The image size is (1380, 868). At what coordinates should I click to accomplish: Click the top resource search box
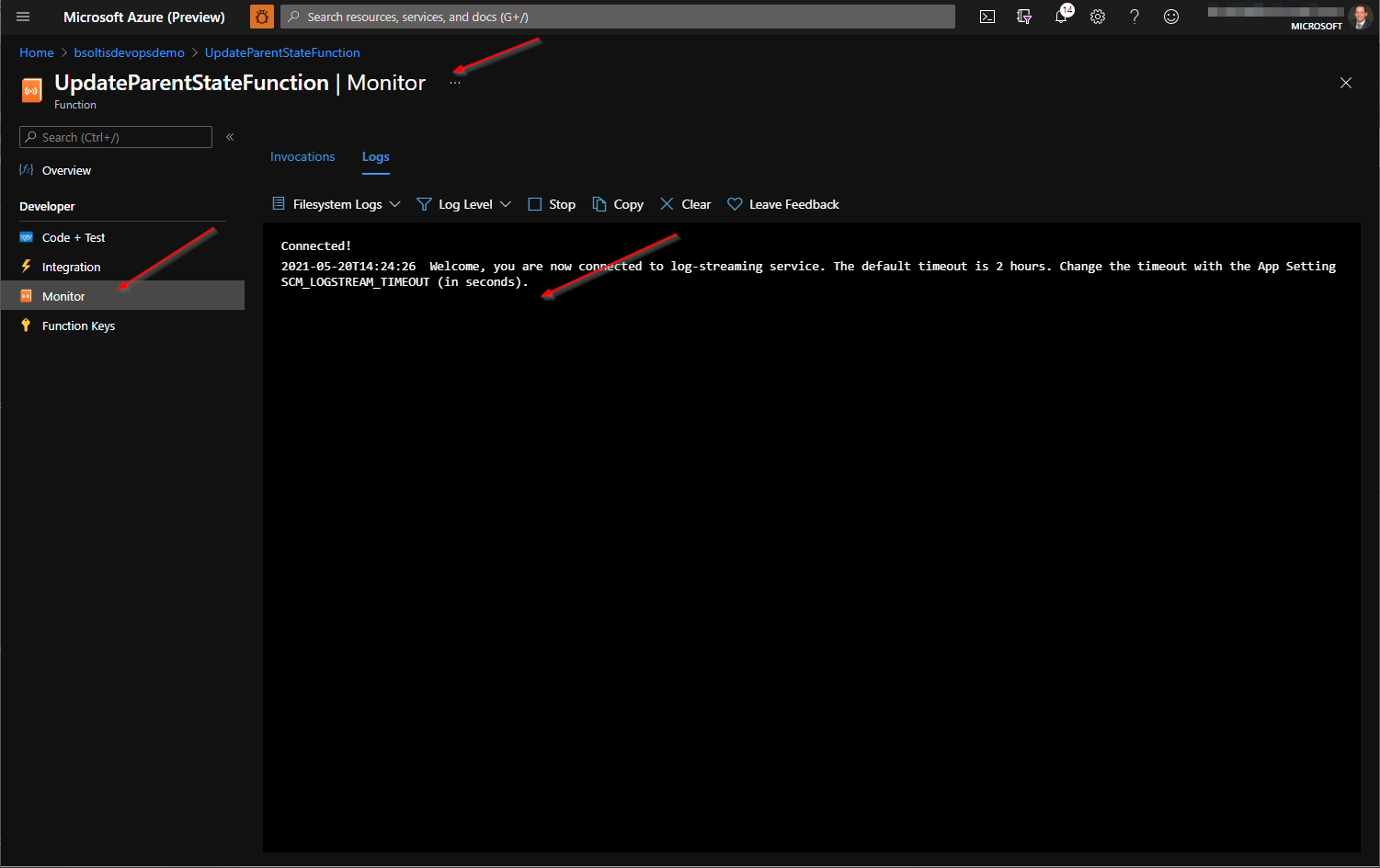(x=618, y=17)
